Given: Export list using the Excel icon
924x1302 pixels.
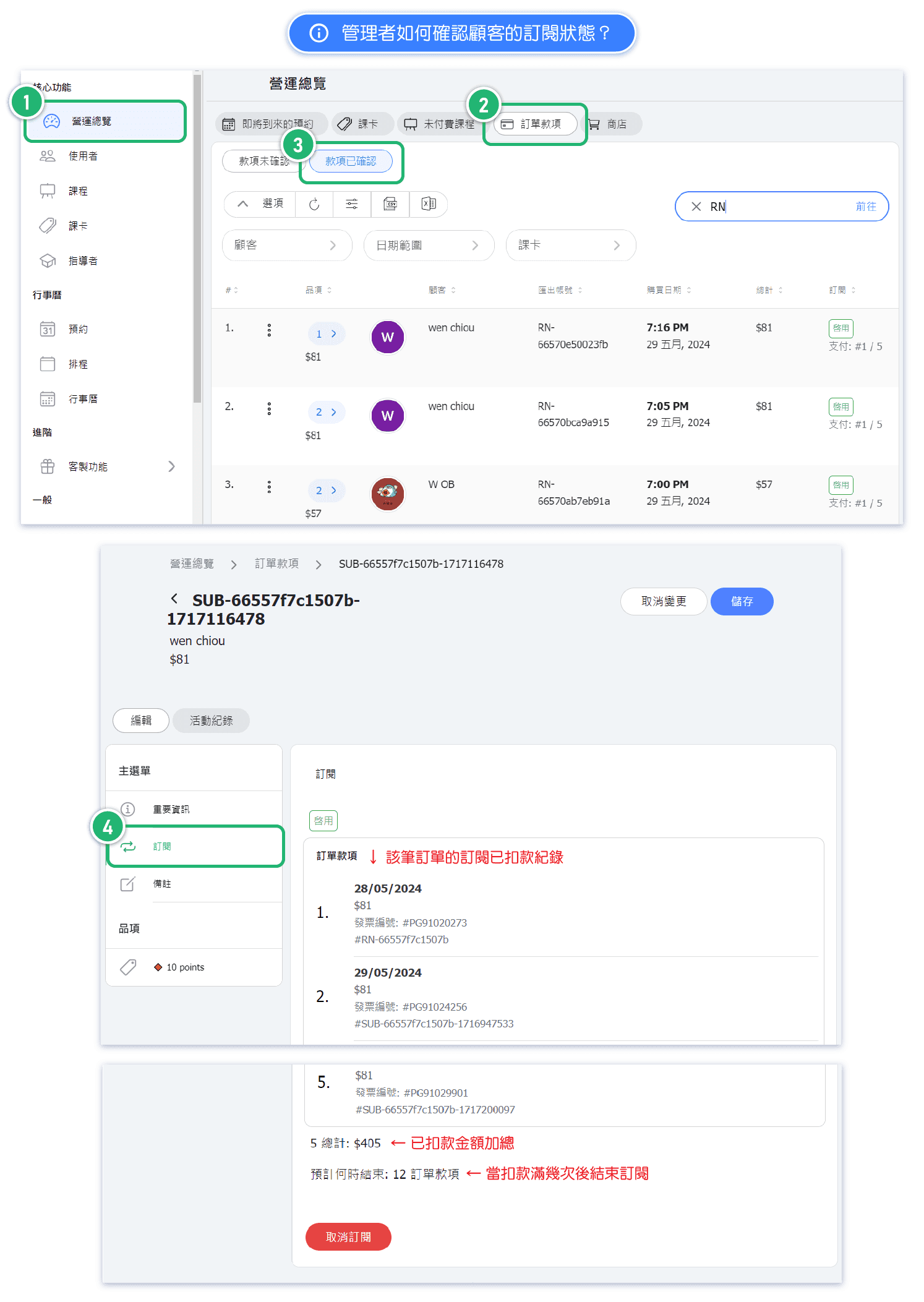Looking at the screenshot, I should click(429, 204).
